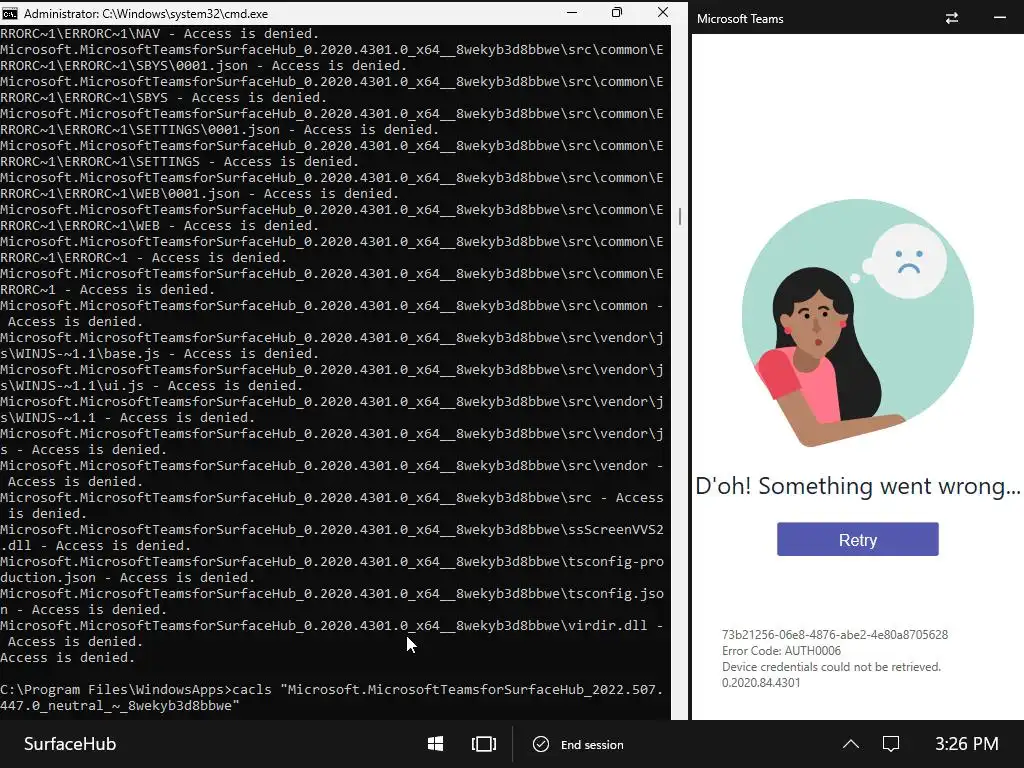1024x768 pixels.
Task: Click the standalone 'Access is denied.' line
Action: pyautogui.click(x=67, y=658)
